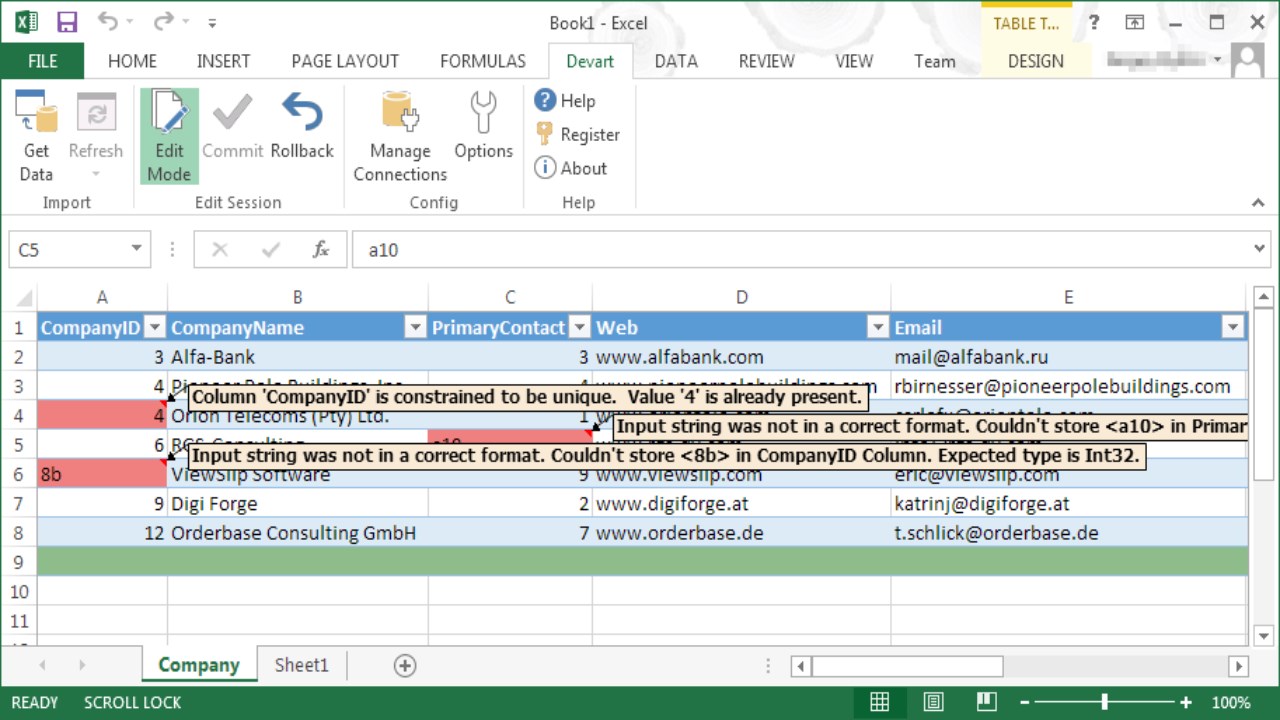Click the Excel Help question mark in title bar
1280x720 pixels.
(x=1095, y=22)
